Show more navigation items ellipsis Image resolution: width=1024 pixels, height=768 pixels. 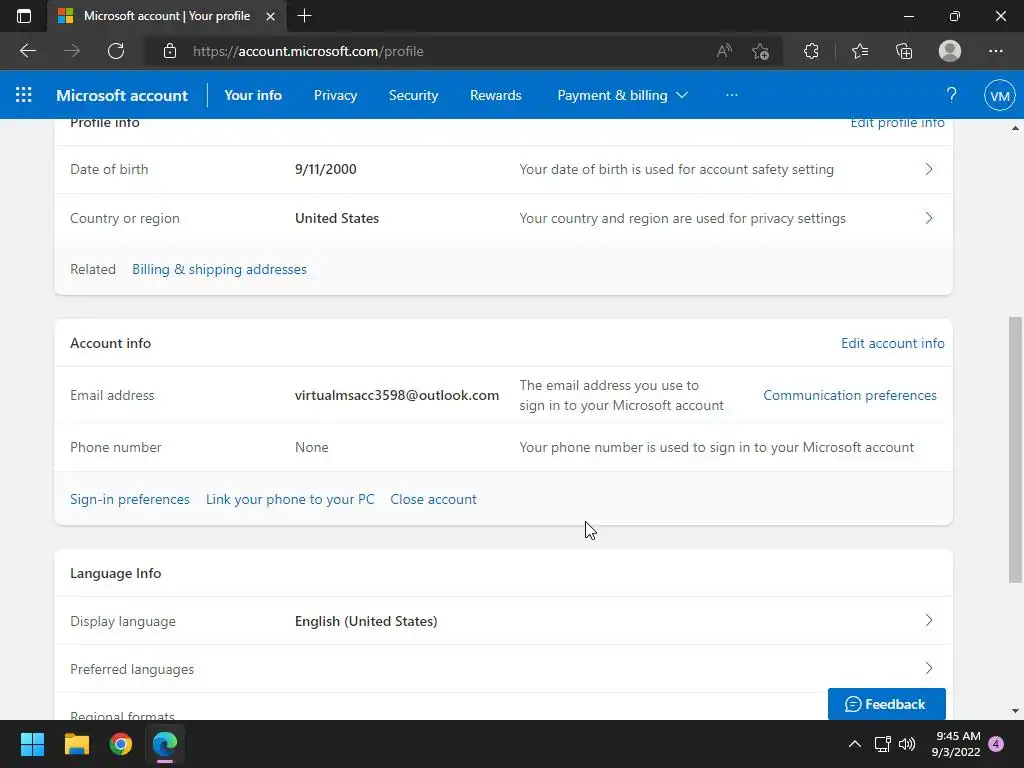point(731,95)
